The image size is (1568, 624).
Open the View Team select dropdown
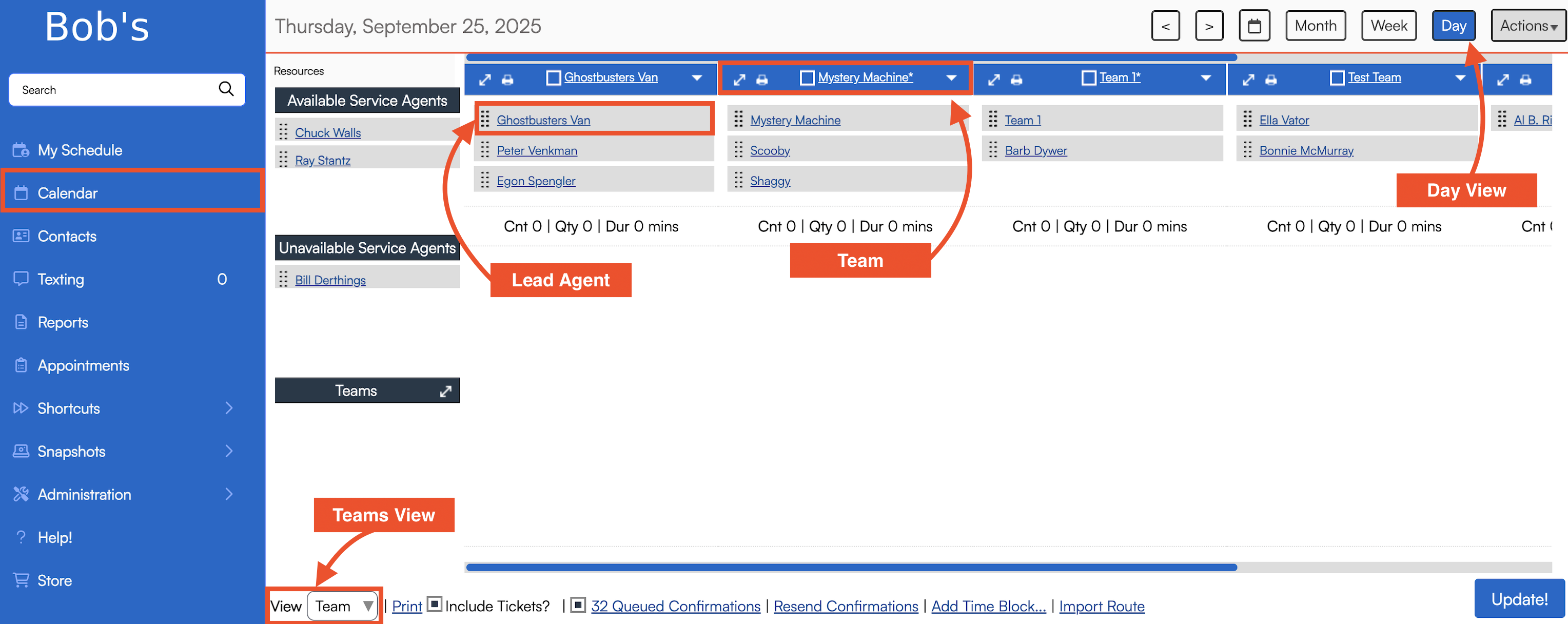click(x=342, y=606)
